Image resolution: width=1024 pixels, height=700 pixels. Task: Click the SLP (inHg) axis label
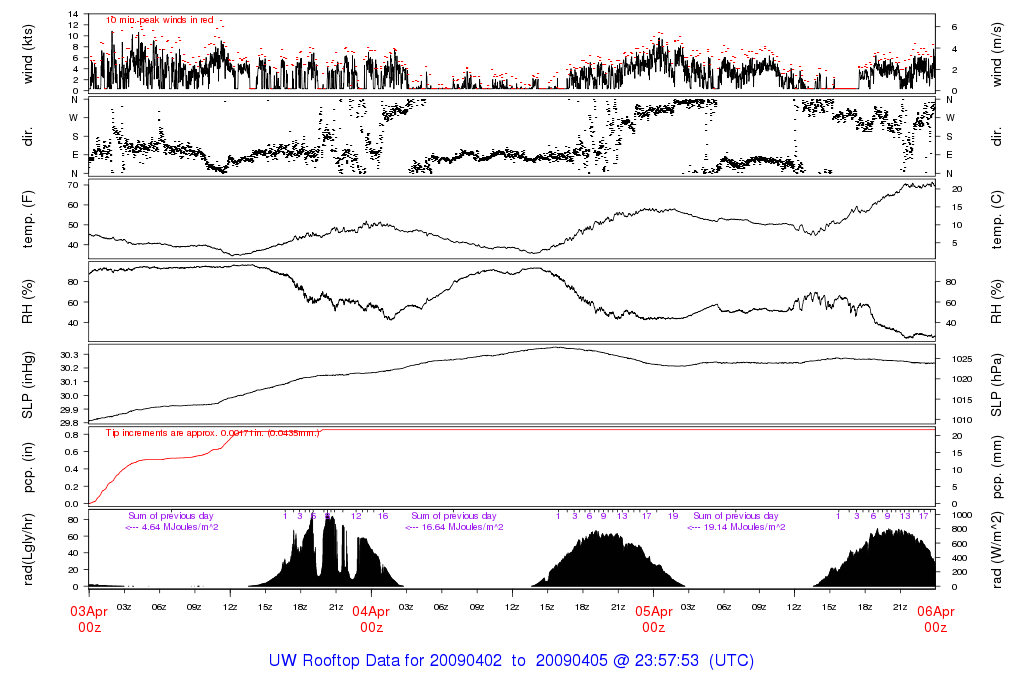(x=27, y=385)
